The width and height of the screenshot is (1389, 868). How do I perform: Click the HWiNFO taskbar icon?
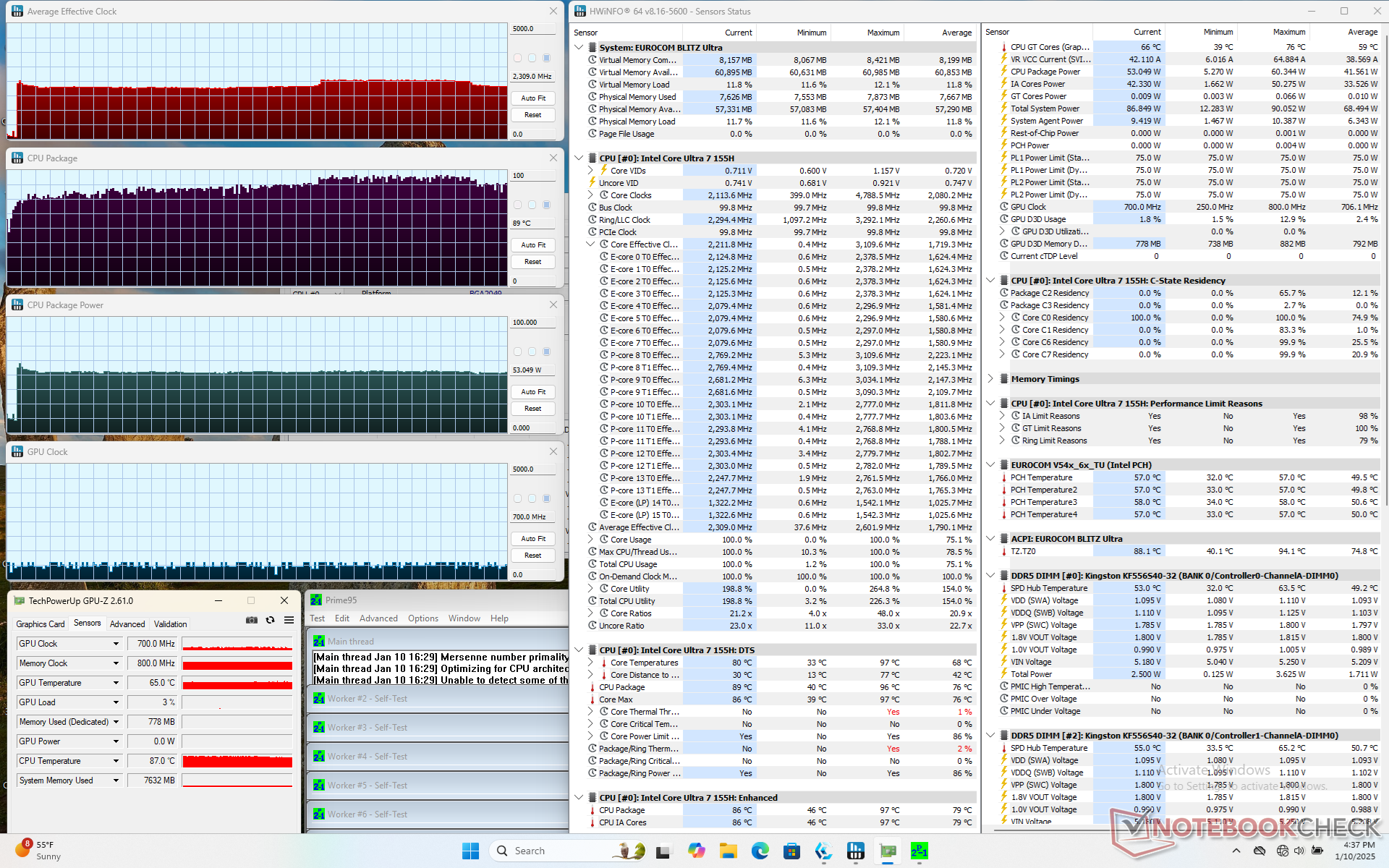coord(855,851)
